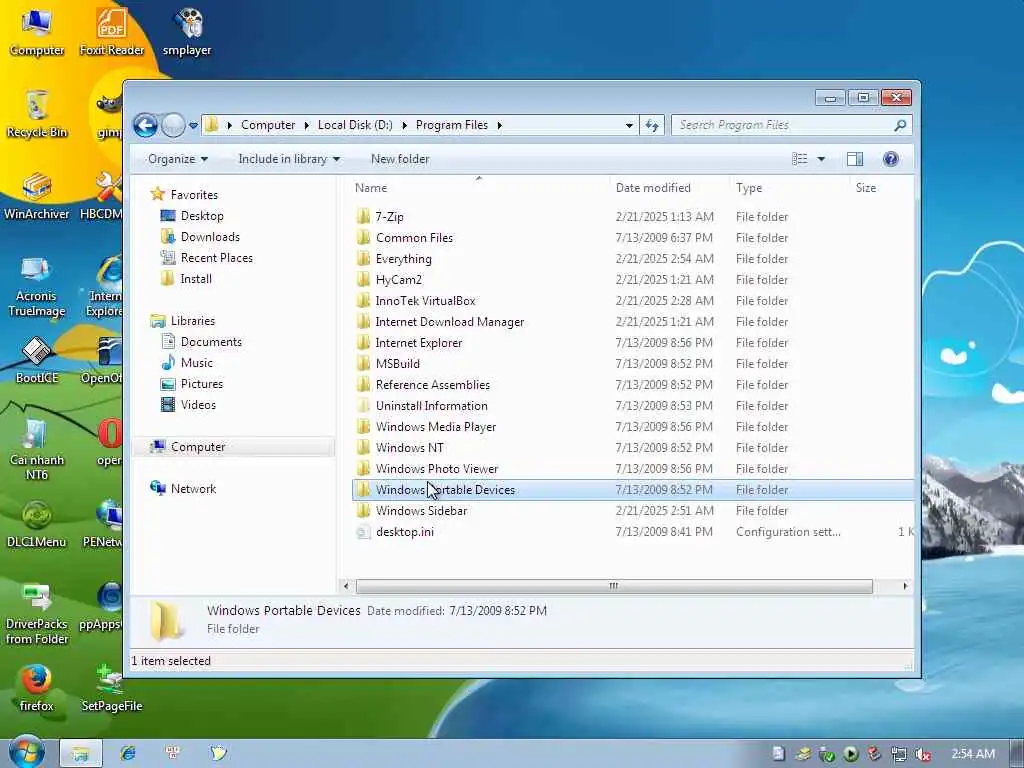Sort by the Name column header
The width and height of the screenshot is (1024, 768).
(x=370, y=188)
